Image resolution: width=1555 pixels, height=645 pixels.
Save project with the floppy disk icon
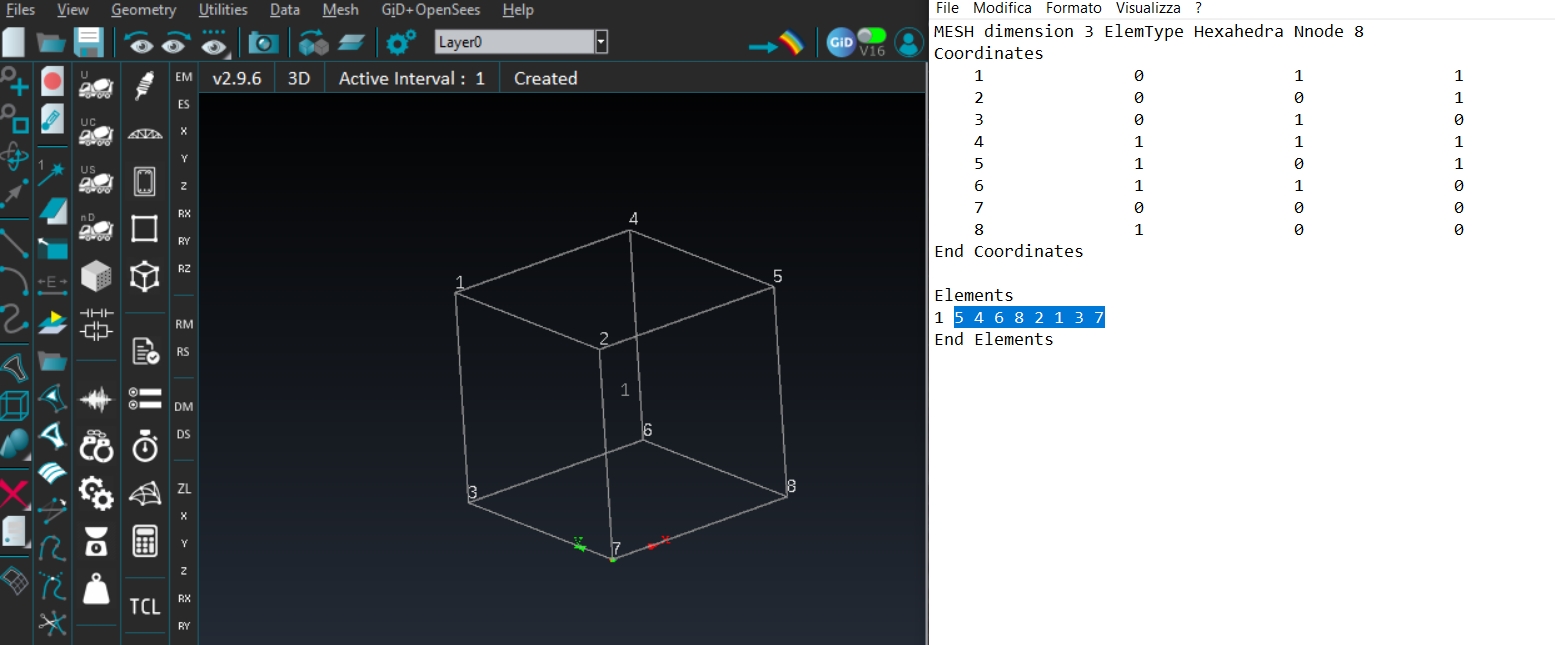89,42
